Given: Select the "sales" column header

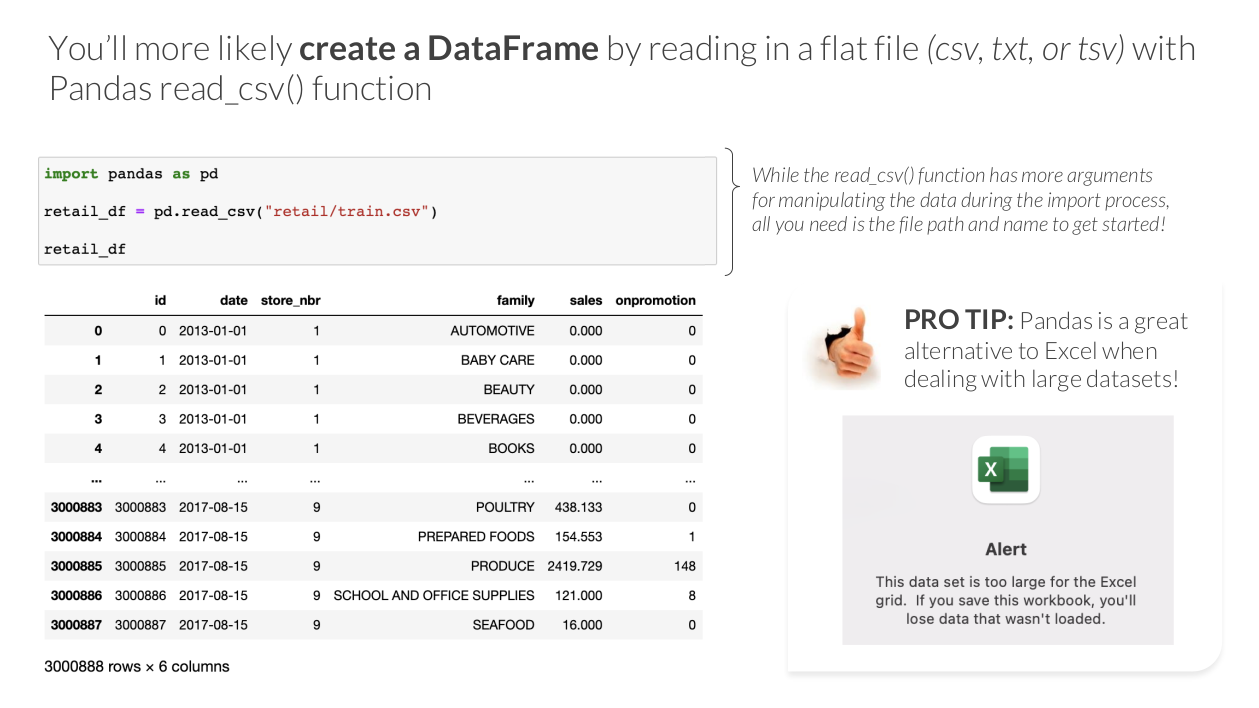Looking at the screenshot, I should tap(586, 300).
